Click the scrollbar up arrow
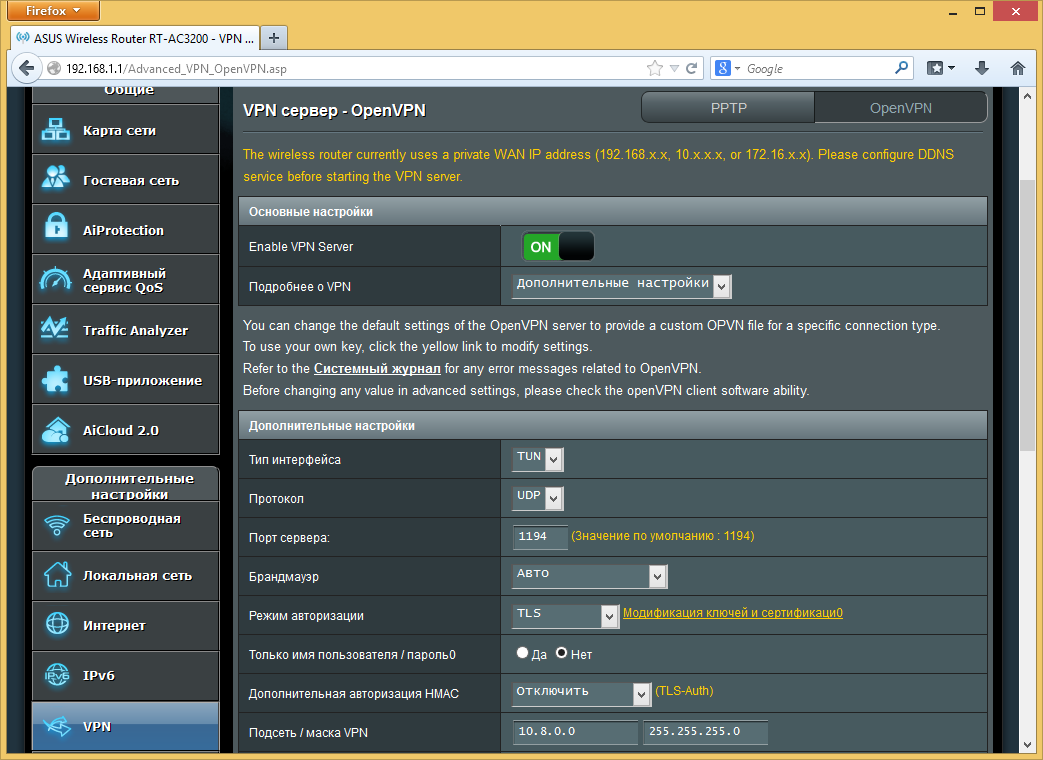The image size is (1043, 760). (1027, 96)
